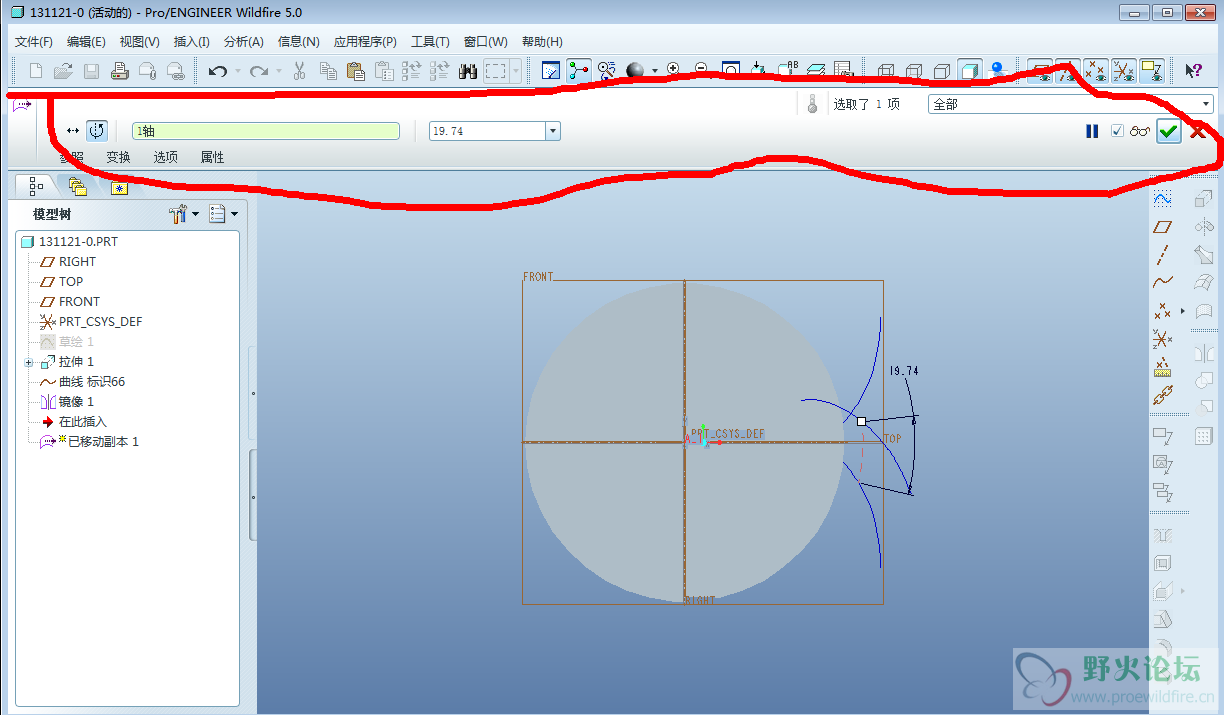1224x715 pixels.
Task: Switch to wireframe display
Action: coord(886,71)
